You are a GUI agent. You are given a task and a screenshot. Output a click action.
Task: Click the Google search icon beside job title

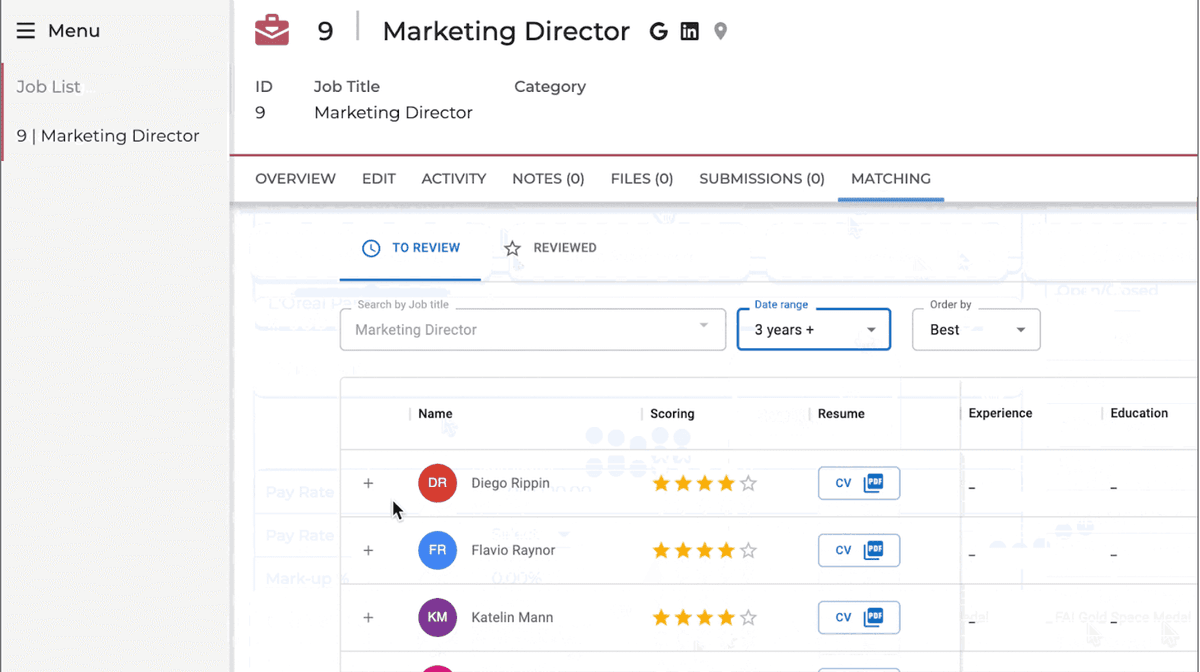click(x=658, y=31)
